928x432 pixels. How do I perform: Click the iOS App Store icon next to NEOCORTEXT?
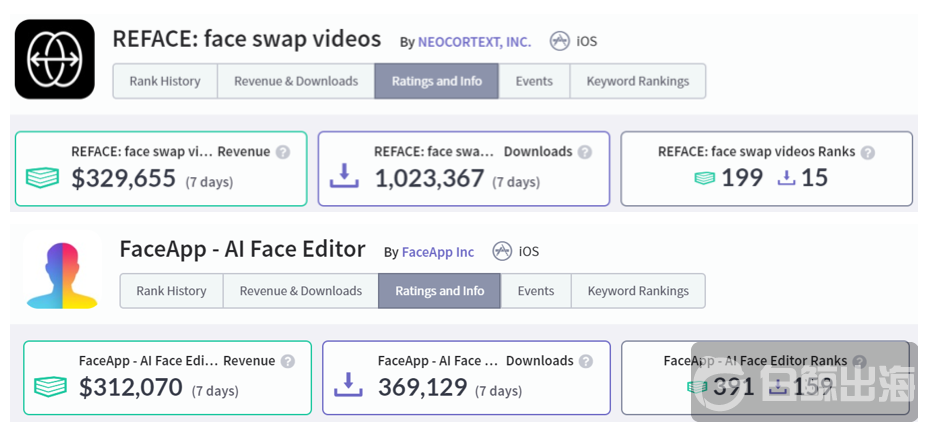pos(560,41)
